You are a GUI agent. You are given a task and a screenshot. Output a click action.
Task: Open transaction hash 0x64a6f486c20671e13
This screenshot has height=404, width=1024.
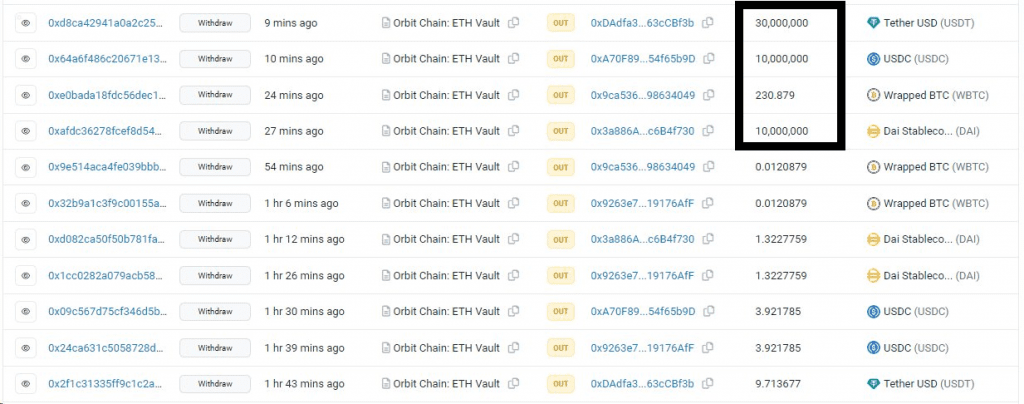tap(107, 59)
